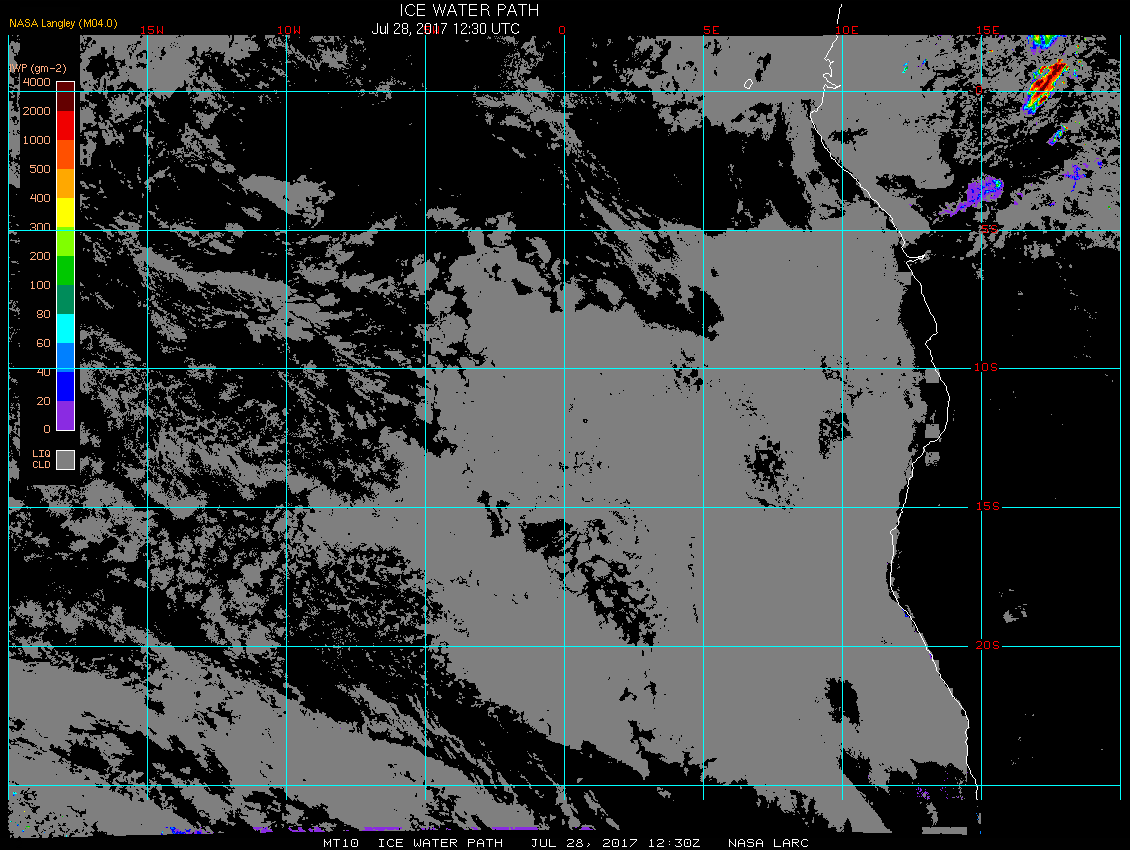
Task: Click the teal 80–100 legend swatch
Action: click(x=66, y=299)
